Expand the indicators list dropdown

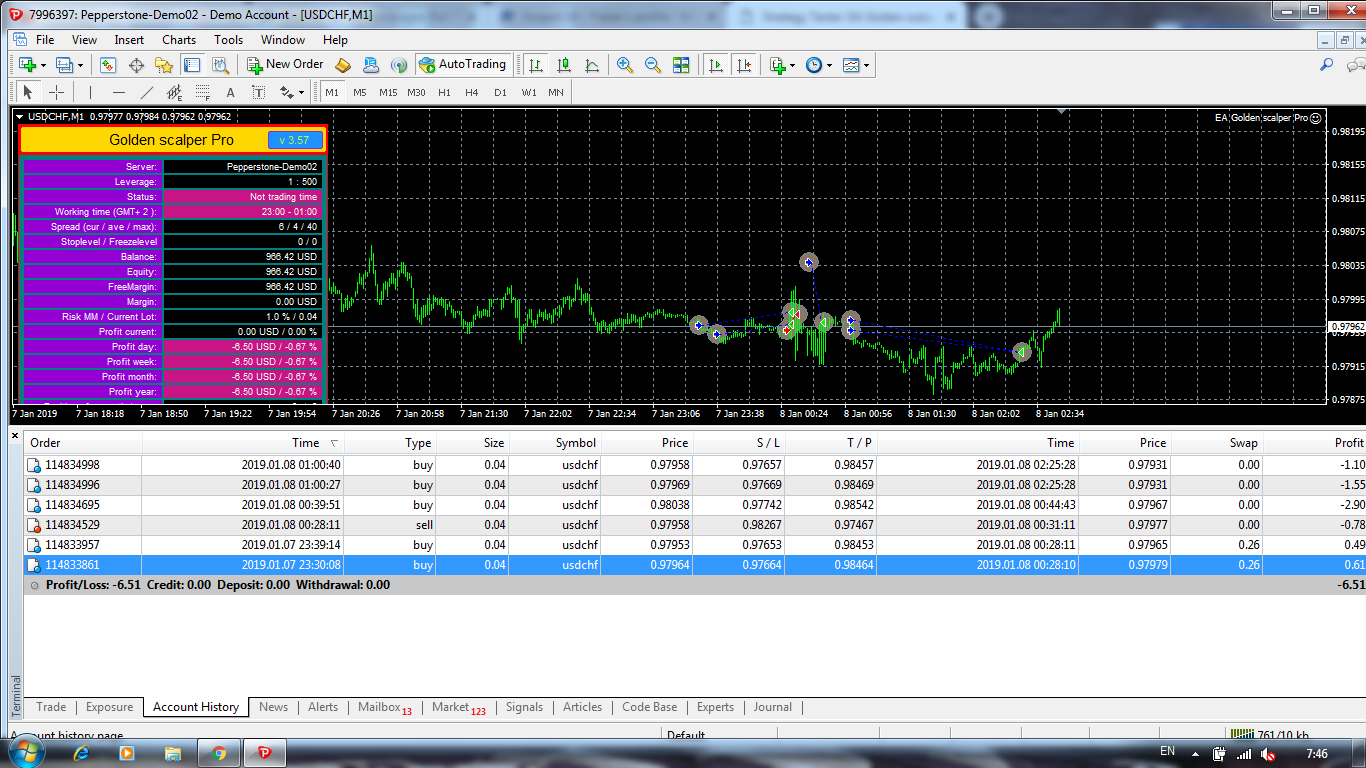(792, 65)
